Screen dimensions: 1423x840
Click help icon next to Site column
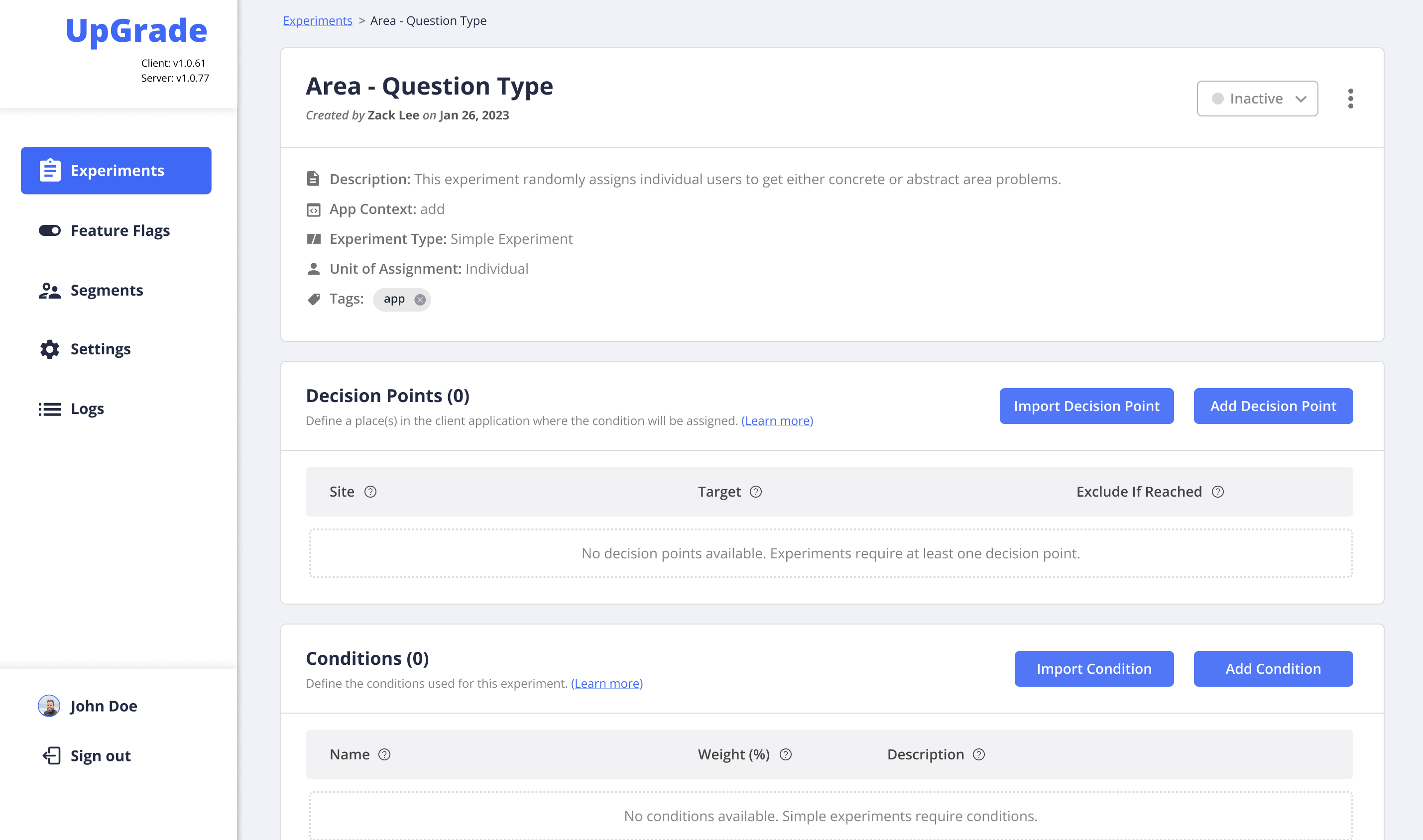370,491
